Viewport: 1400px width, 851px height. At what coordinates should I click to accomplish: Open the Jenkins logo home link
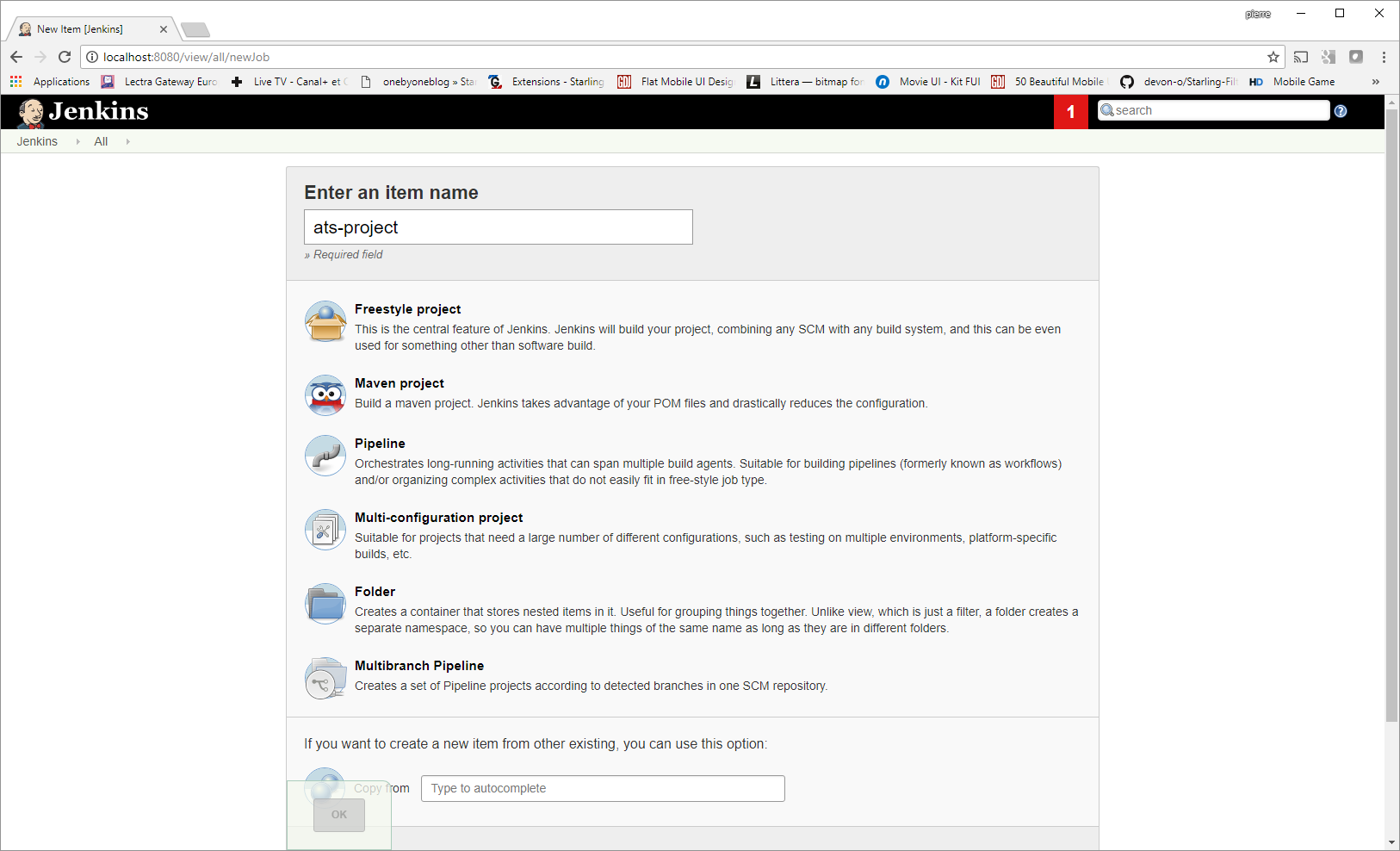pyautogui.click(x=84, y=112)
